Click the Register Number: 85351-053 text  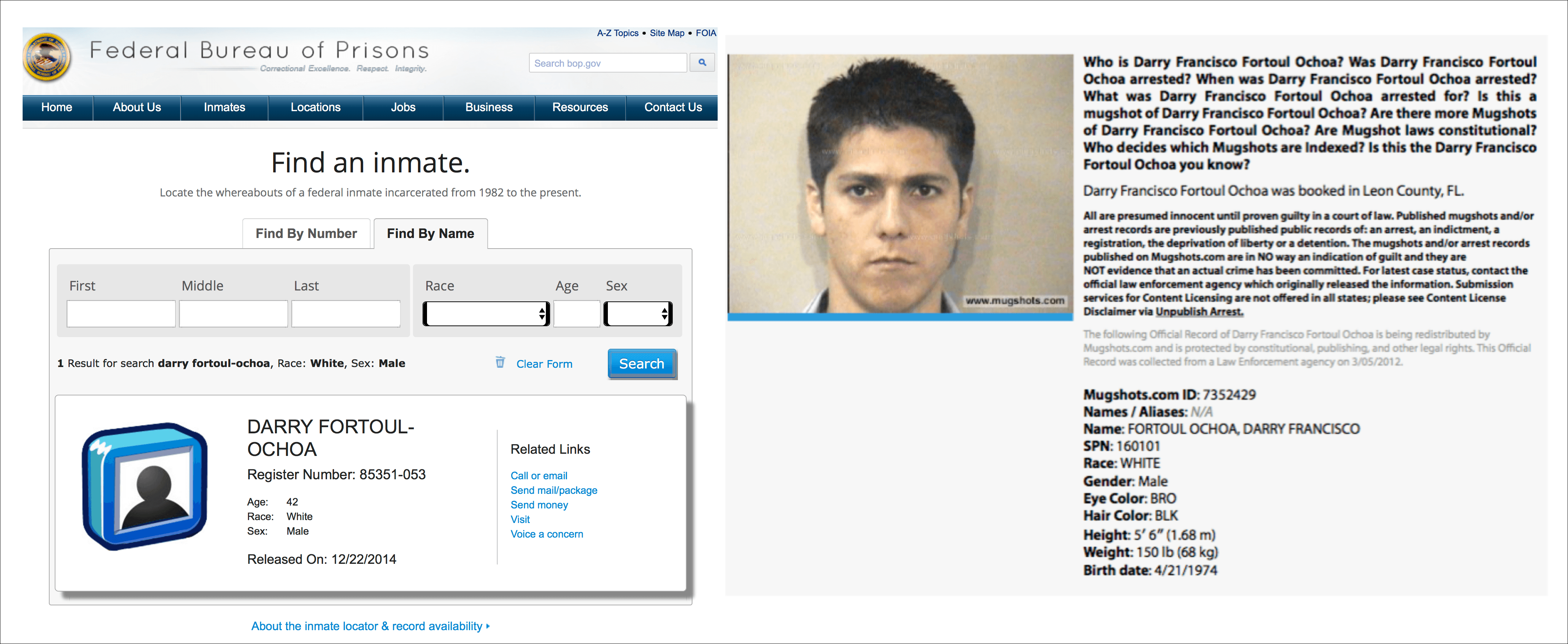click(336, 474)
